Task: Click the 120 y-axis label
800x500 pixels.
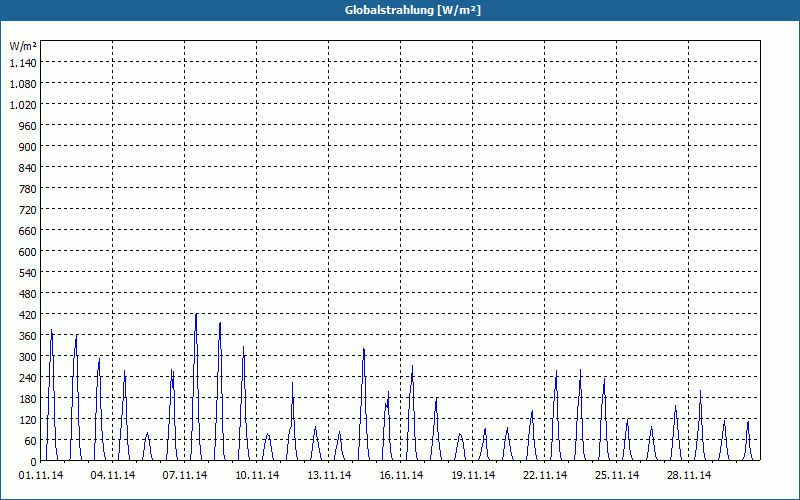Action: tap(28, 420)
